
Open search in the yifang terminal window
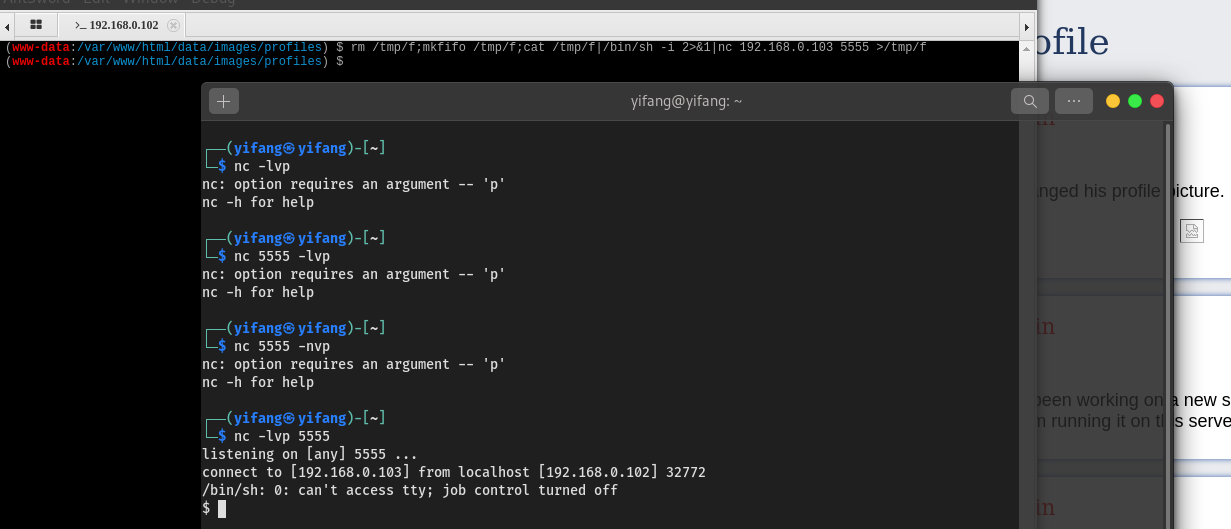pos(1029,101)
